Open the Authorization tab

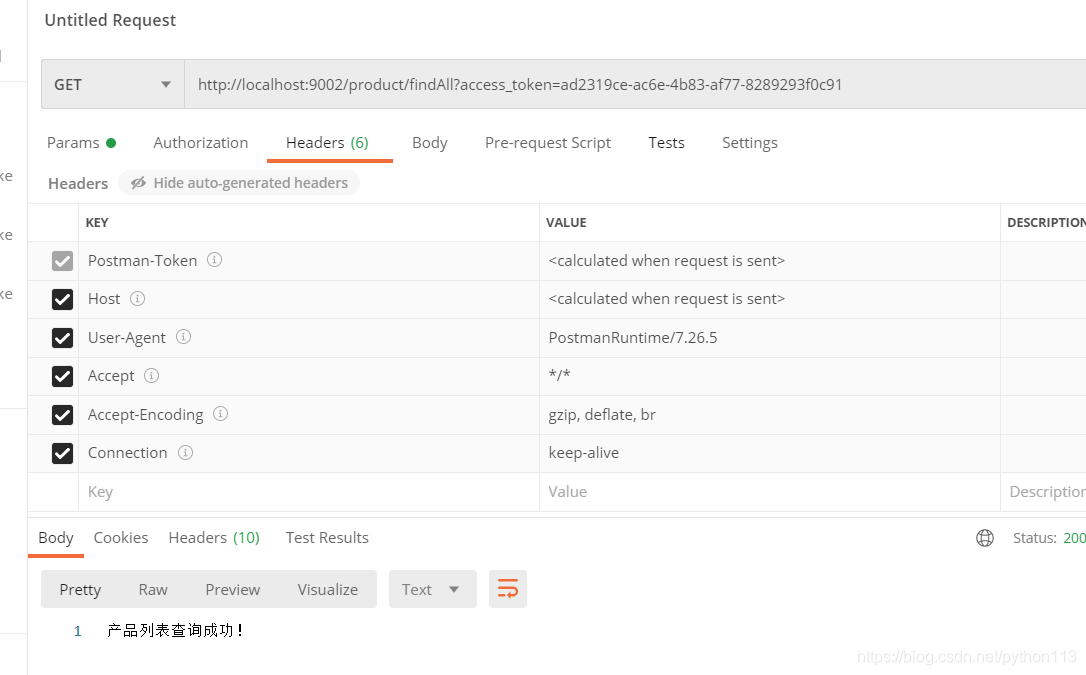click(201, 143)
